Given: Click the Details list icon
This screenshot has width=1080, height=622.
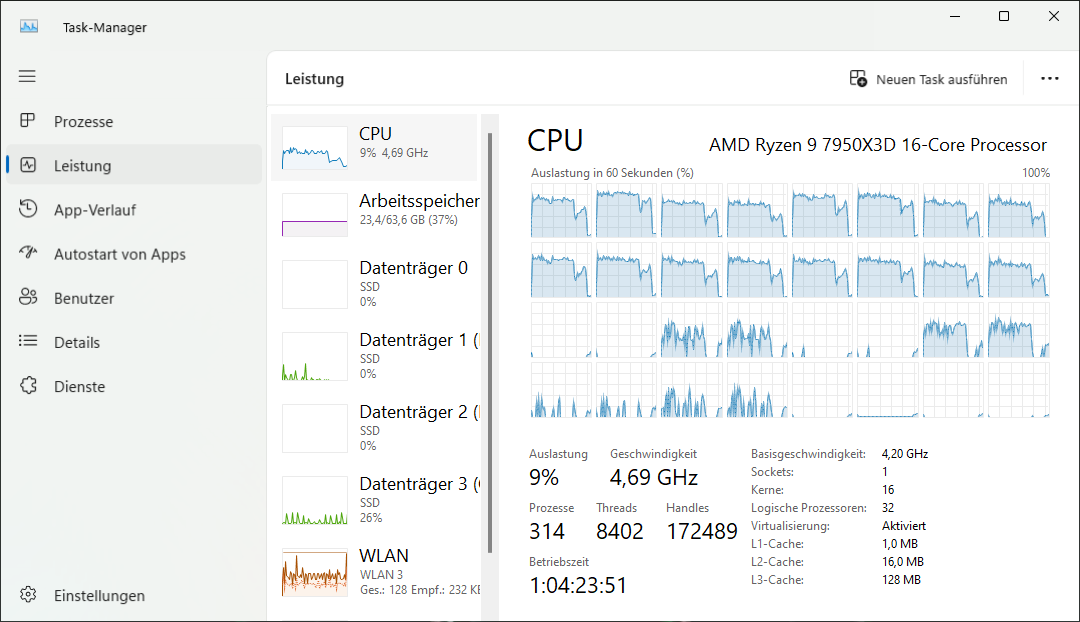Looking at the screenshot, I should [28, 341].
